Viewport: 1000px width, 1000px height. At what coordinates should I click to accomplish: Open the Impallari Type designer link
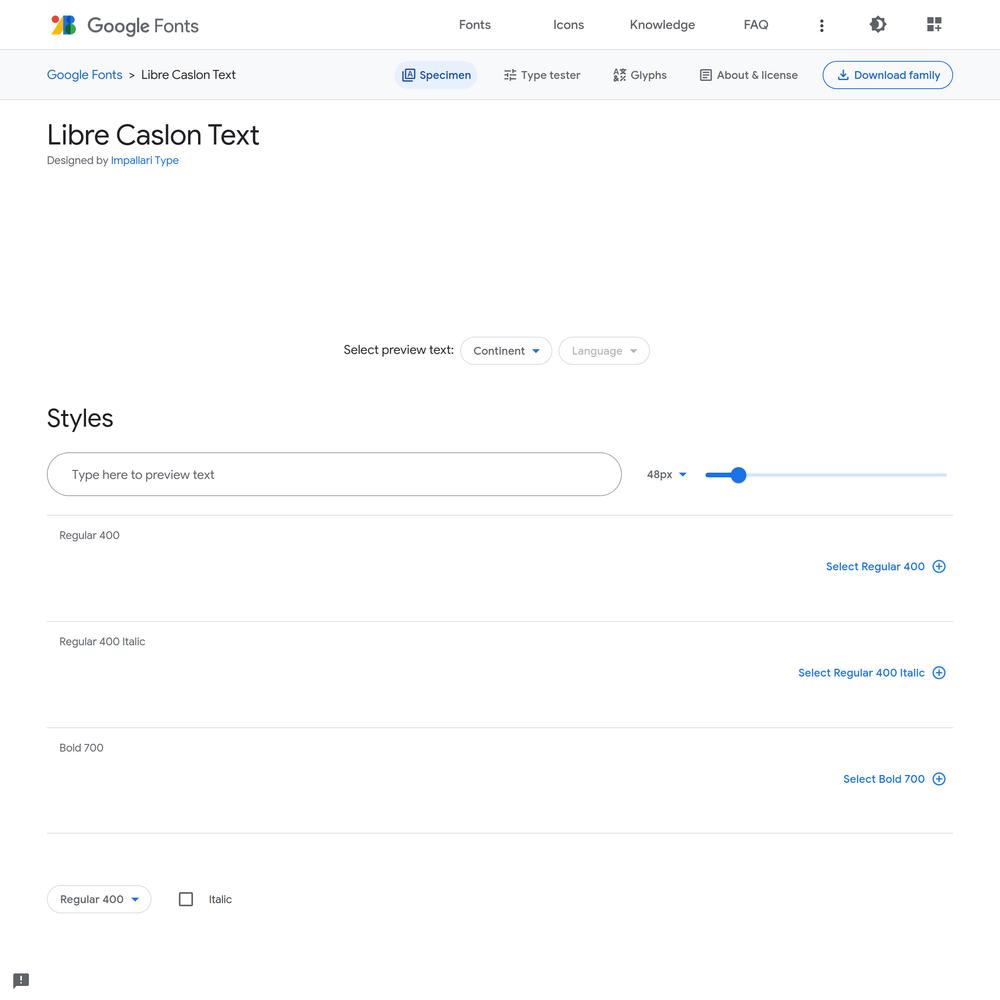(145, 160)
